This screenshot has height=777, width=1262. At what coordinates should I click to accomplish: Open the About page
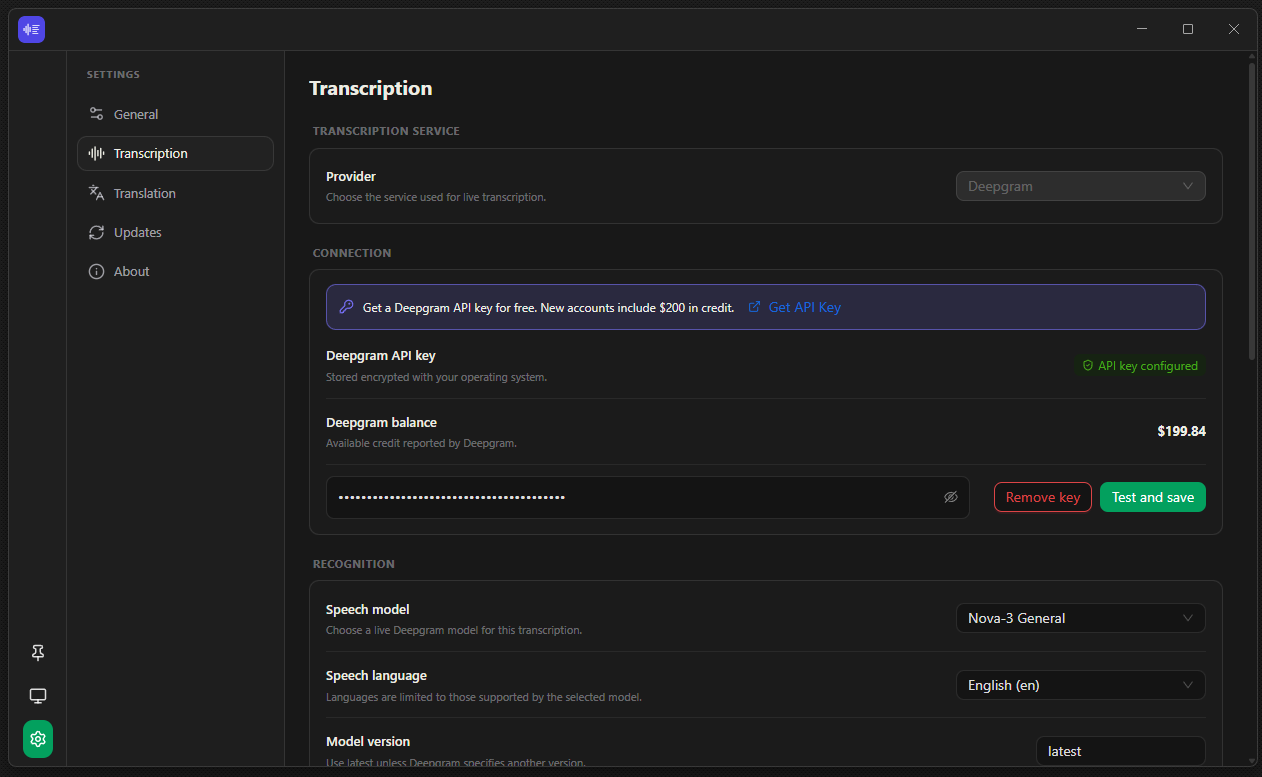click(175, 271)
